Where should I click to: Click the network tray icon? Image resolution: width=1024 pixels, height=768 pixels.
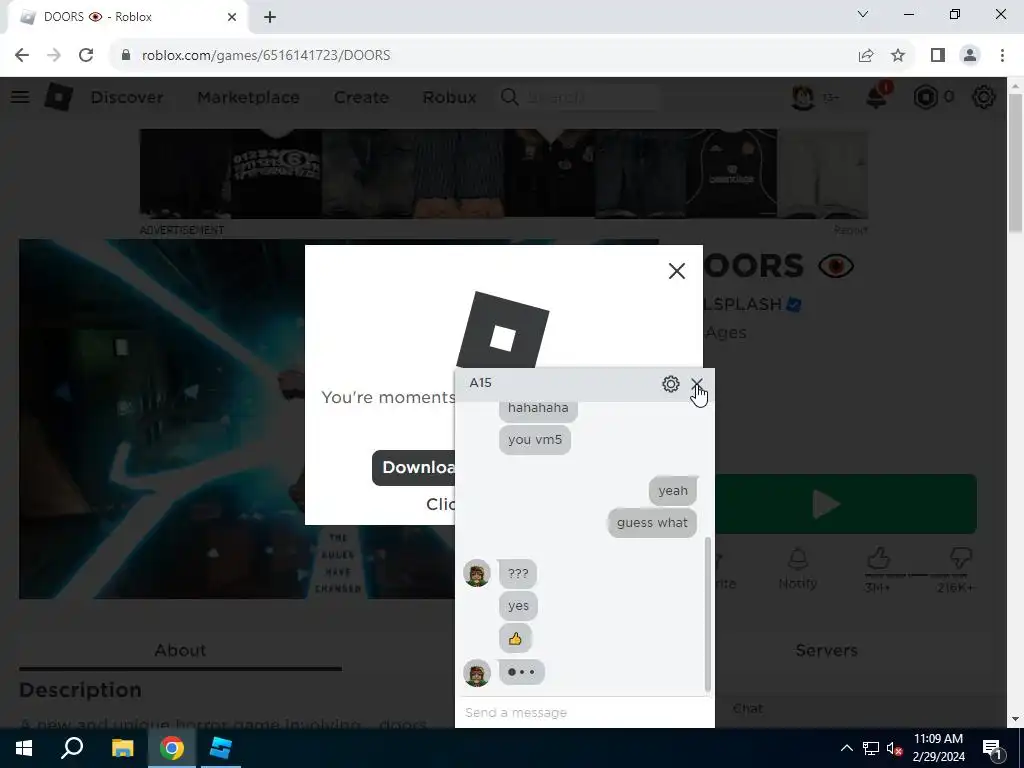click(x=871, y=748)
